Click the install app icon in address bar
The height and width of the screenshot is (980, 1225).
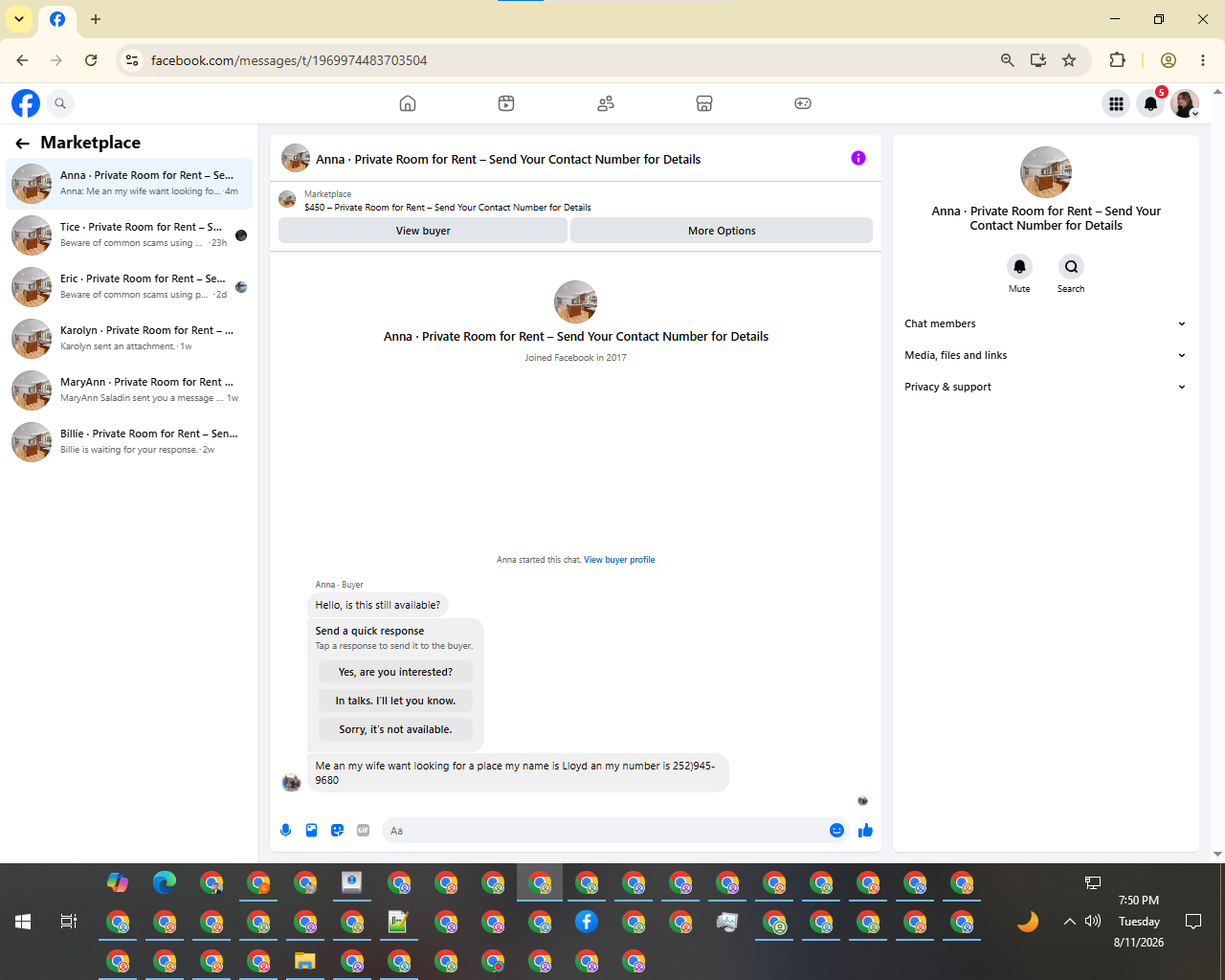point(1038,60)
